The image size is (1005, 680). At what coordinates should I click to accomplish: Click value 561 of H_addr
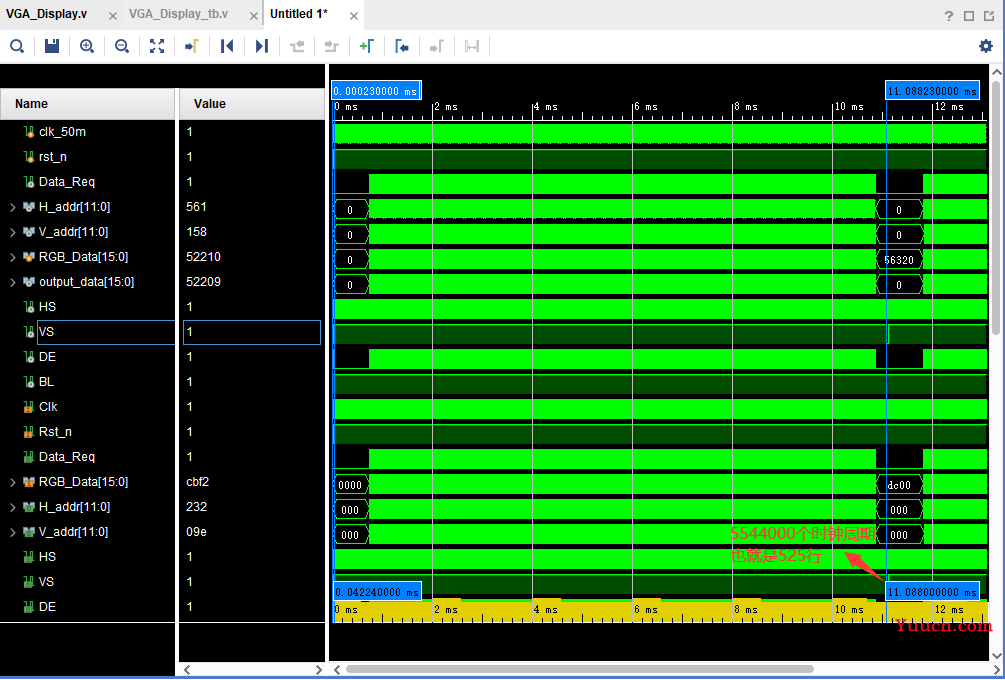(x=196, y=207)
